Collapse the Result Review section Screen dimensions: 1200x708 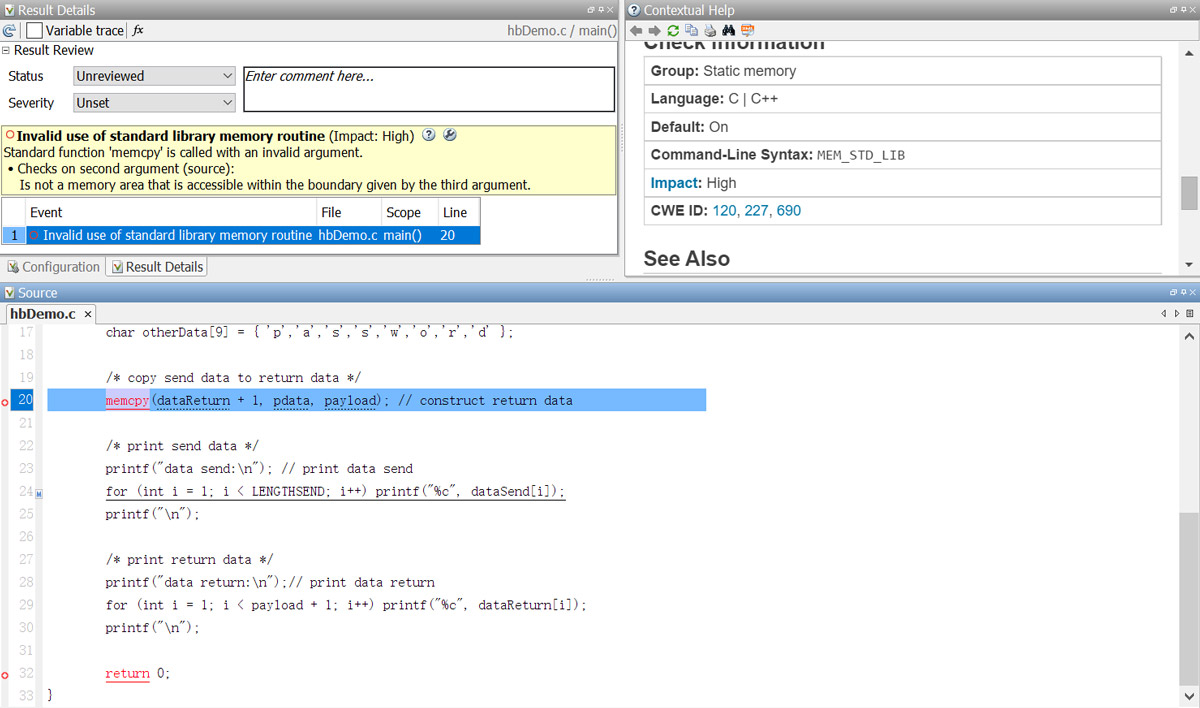[8, 50]
